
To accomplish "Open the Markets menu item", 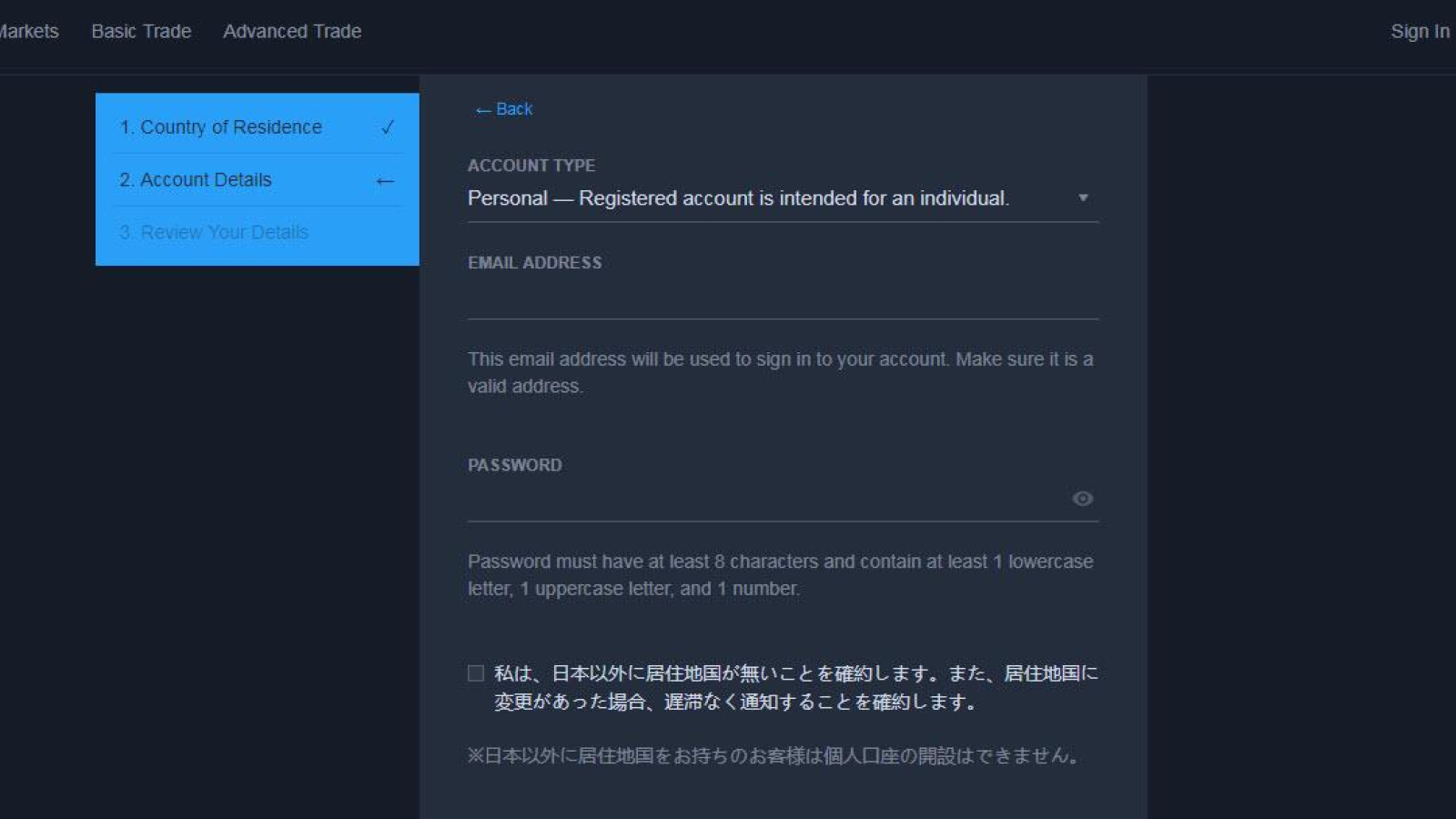I will click(x=28, y=31).
